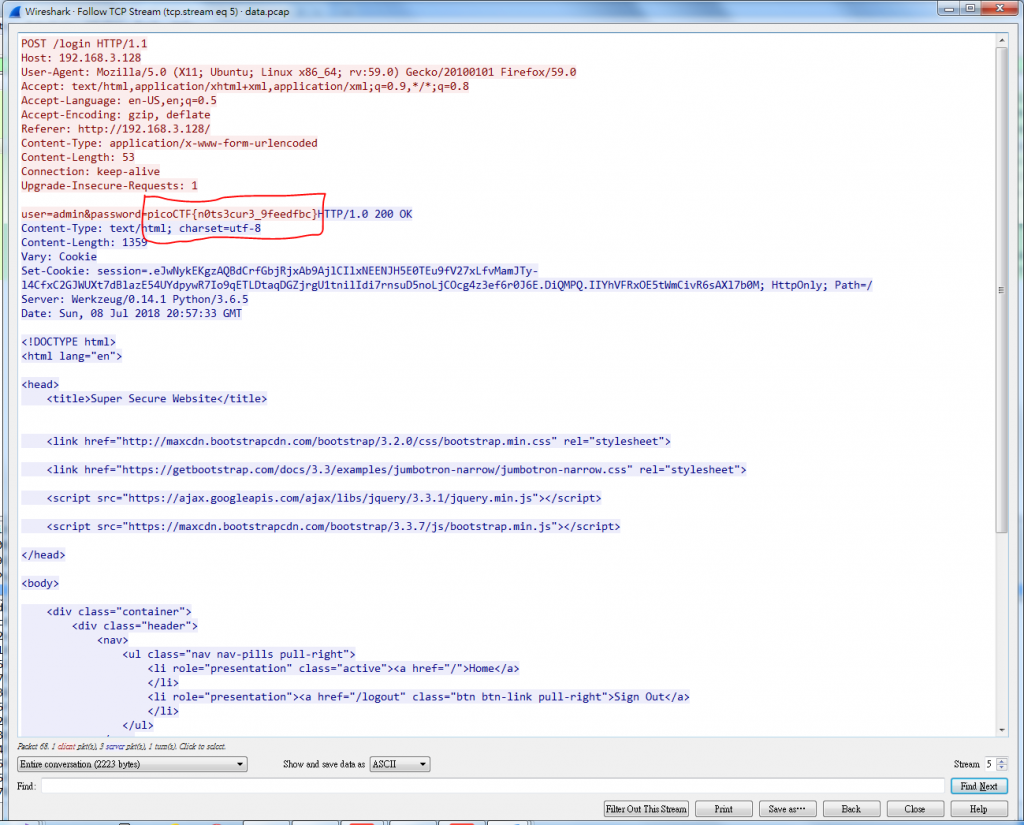Viewport: 1024px width, 825px height.
Task: Click the '<div class="container">' line
Action: [119, 611]
